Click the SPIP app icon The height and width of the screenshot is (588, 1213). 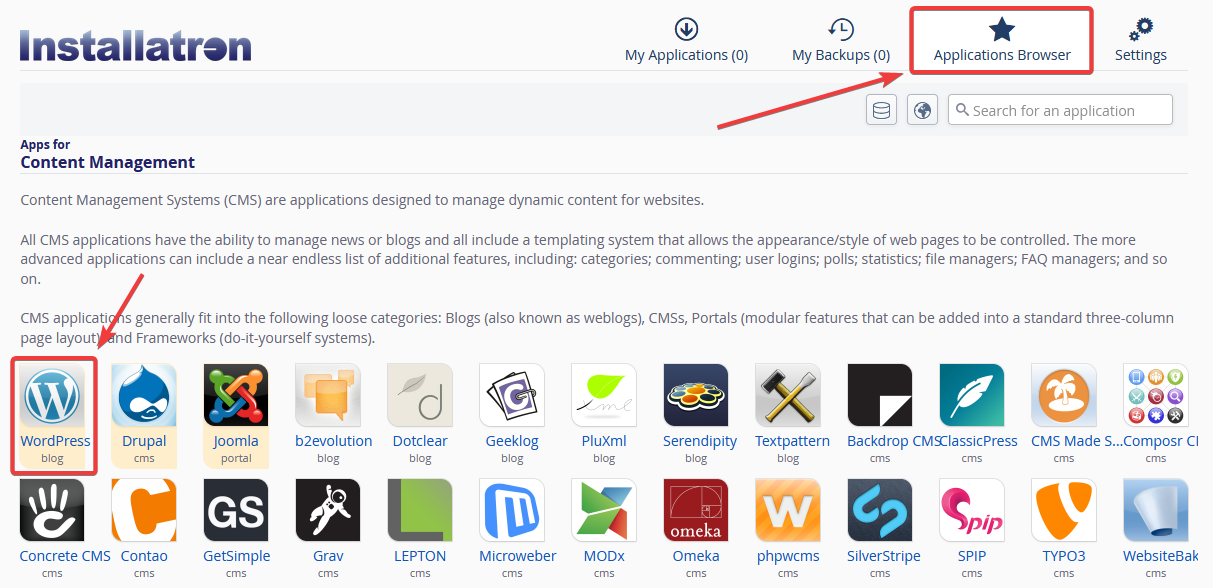tap(972, 510)
